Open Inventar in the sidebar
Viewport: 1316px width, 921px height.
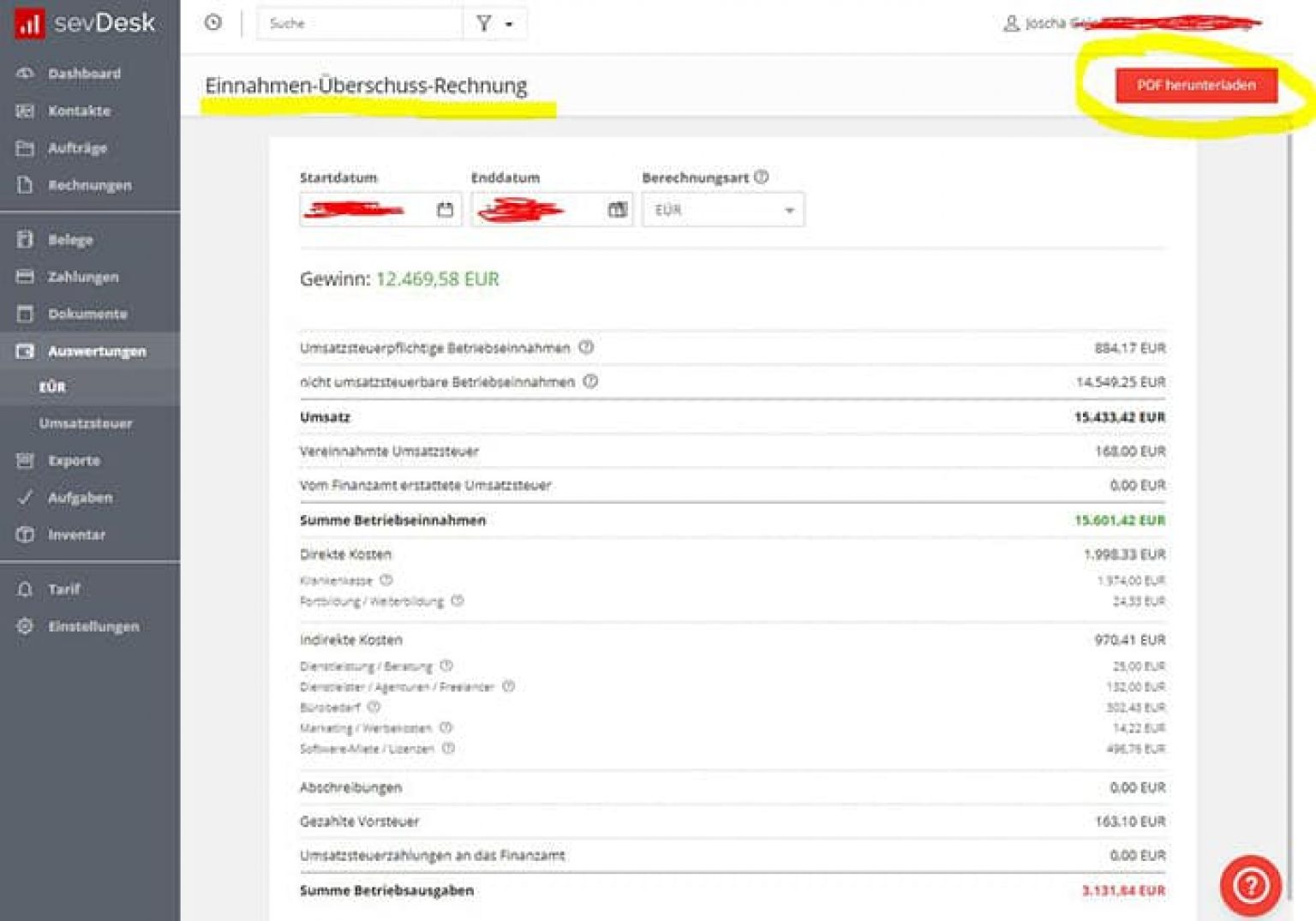[x=76, y=535]
